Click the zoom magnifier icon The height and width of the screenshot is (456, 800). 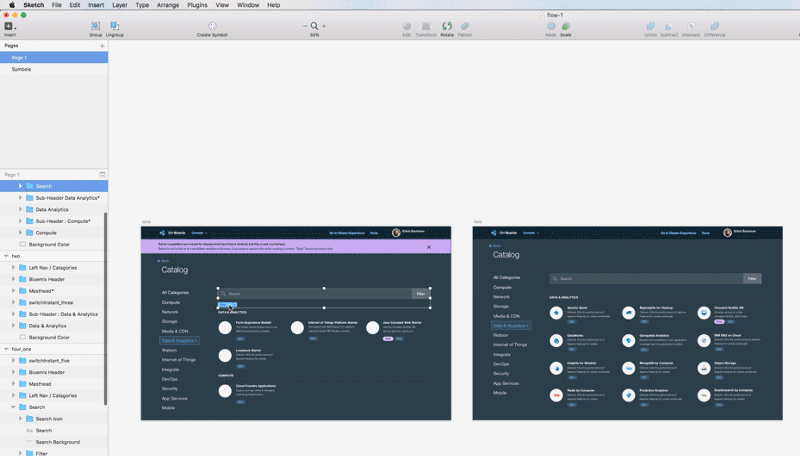pyautogui.click(x=314, y=26)
